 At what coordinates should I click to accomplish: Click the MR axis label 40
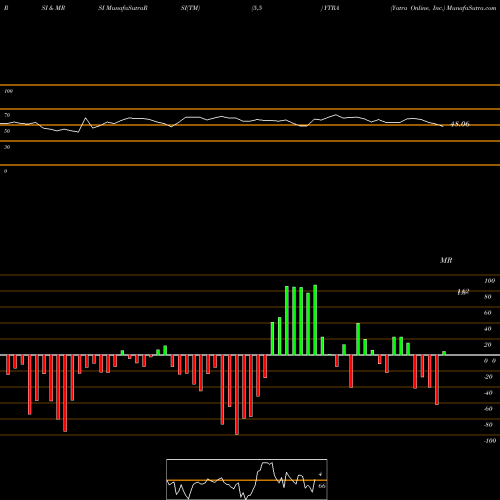click(488, 329)
